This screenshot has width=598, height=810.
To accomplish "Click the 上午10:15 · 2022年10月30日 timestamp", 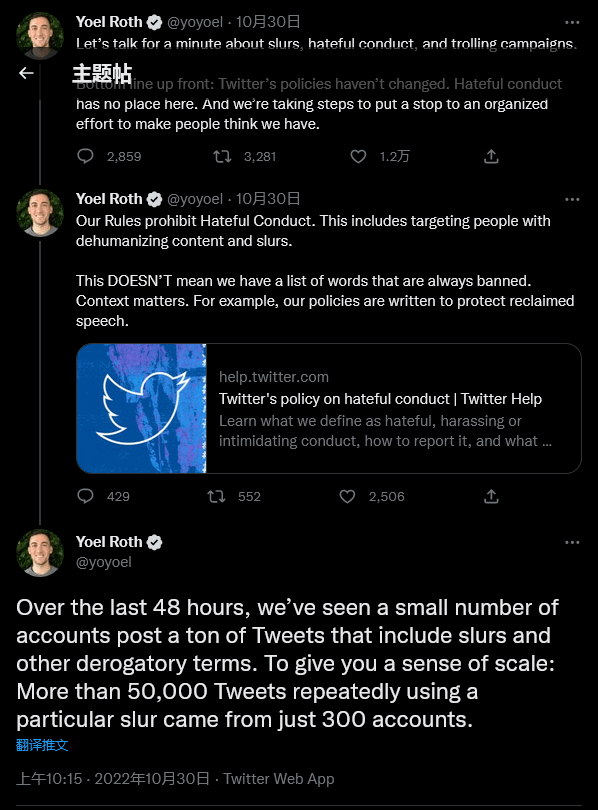I will [x=113, y=778].
